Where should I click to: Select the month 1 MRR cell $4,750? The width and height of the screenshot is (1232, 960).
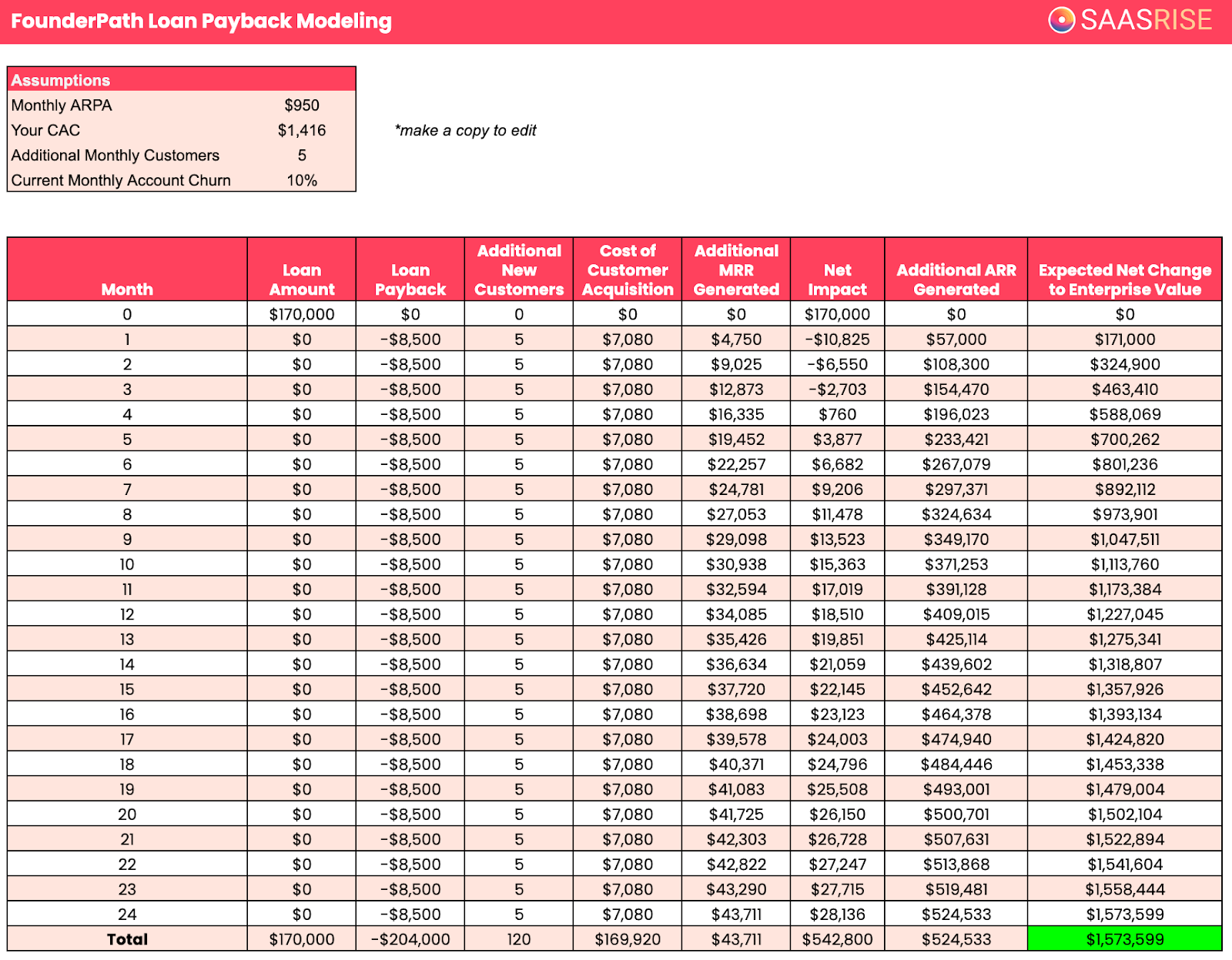pos(736,339)
